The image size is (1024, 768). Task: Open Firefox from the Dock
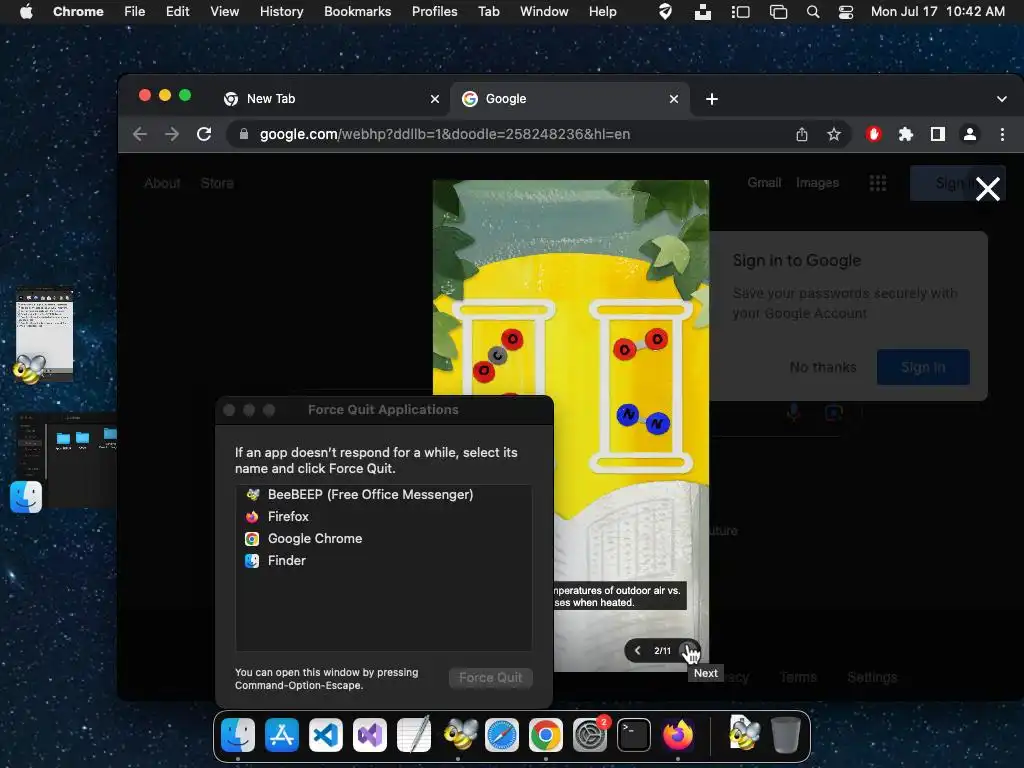678,735
